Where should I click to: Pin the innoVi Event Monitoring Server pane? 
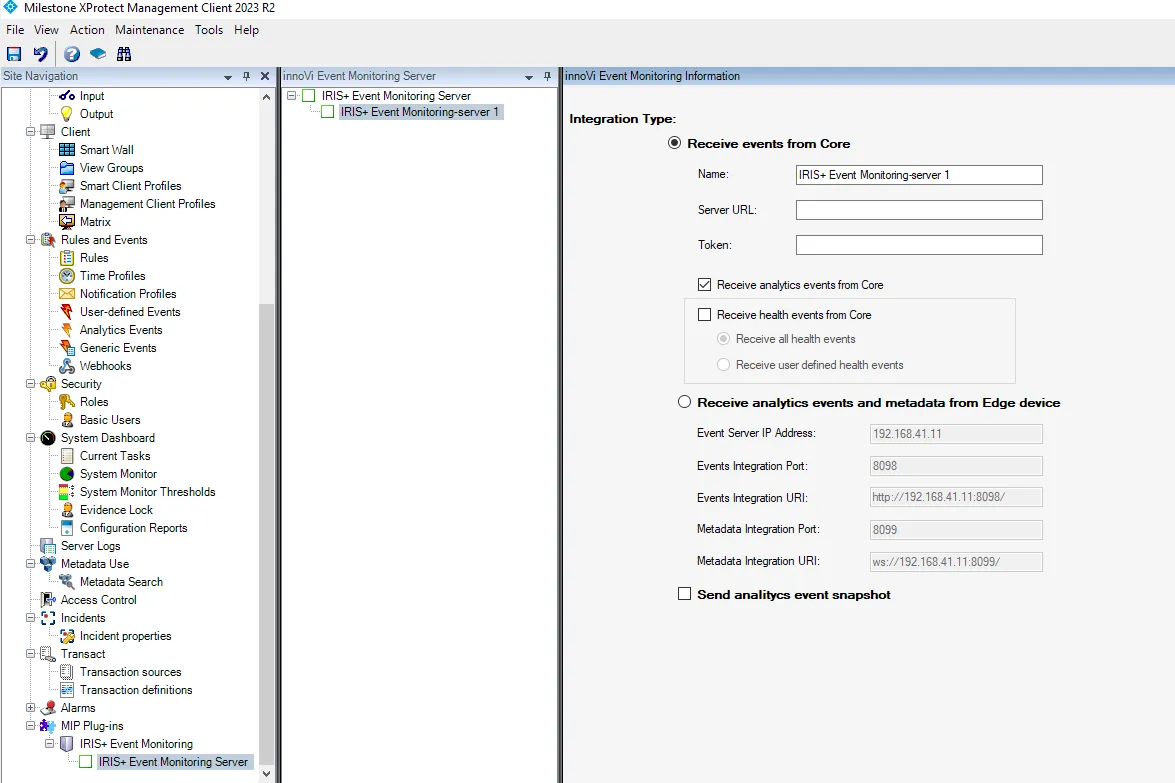(548, 76)
